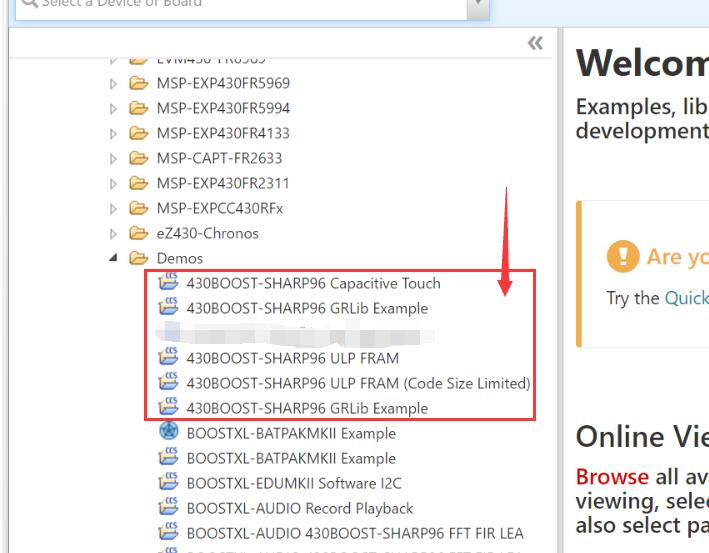Open the GRLib Example directly under Capacitive Touch
This screenshot has height=553, width=709.
pos(307,308)
